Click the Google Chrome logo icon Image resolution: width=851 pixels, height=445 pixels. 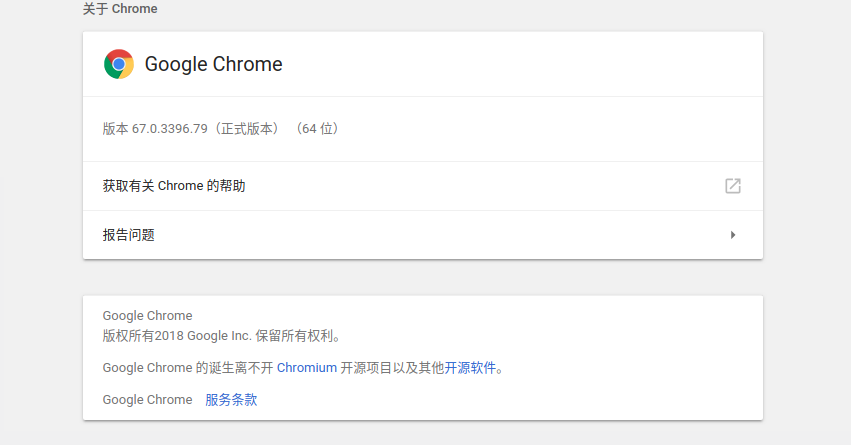tap(119, 64)
